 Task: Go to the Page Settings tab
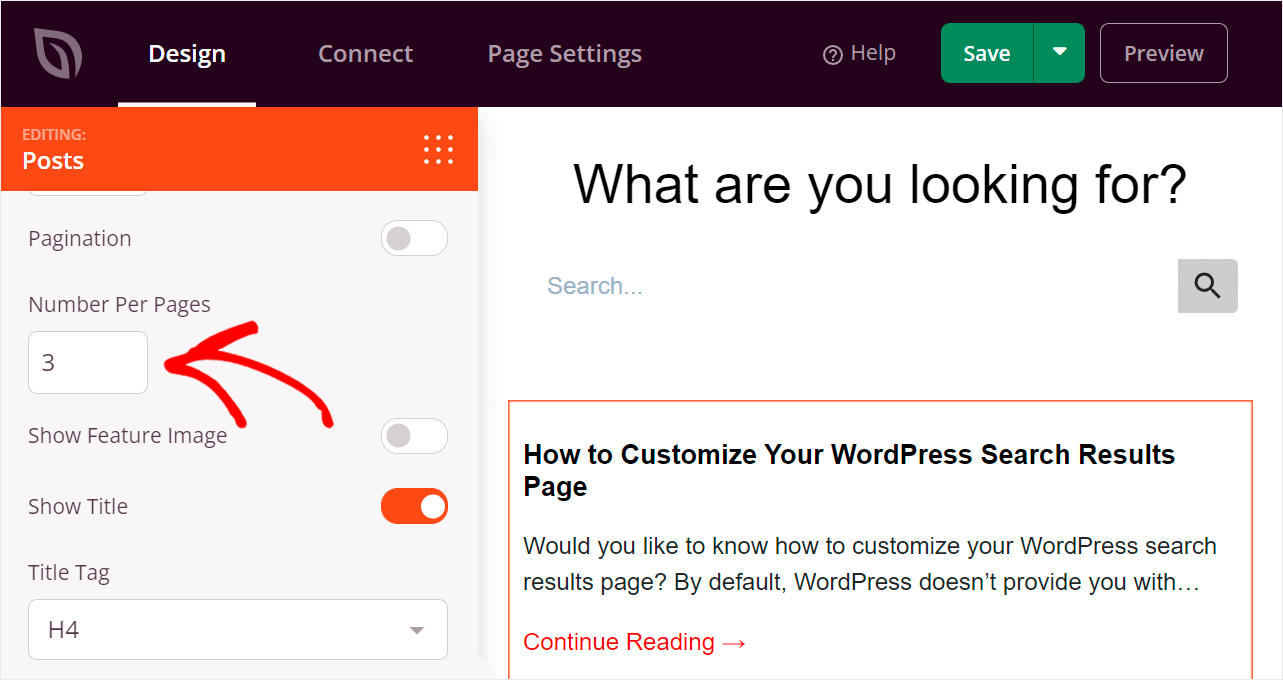coord(564,54)
